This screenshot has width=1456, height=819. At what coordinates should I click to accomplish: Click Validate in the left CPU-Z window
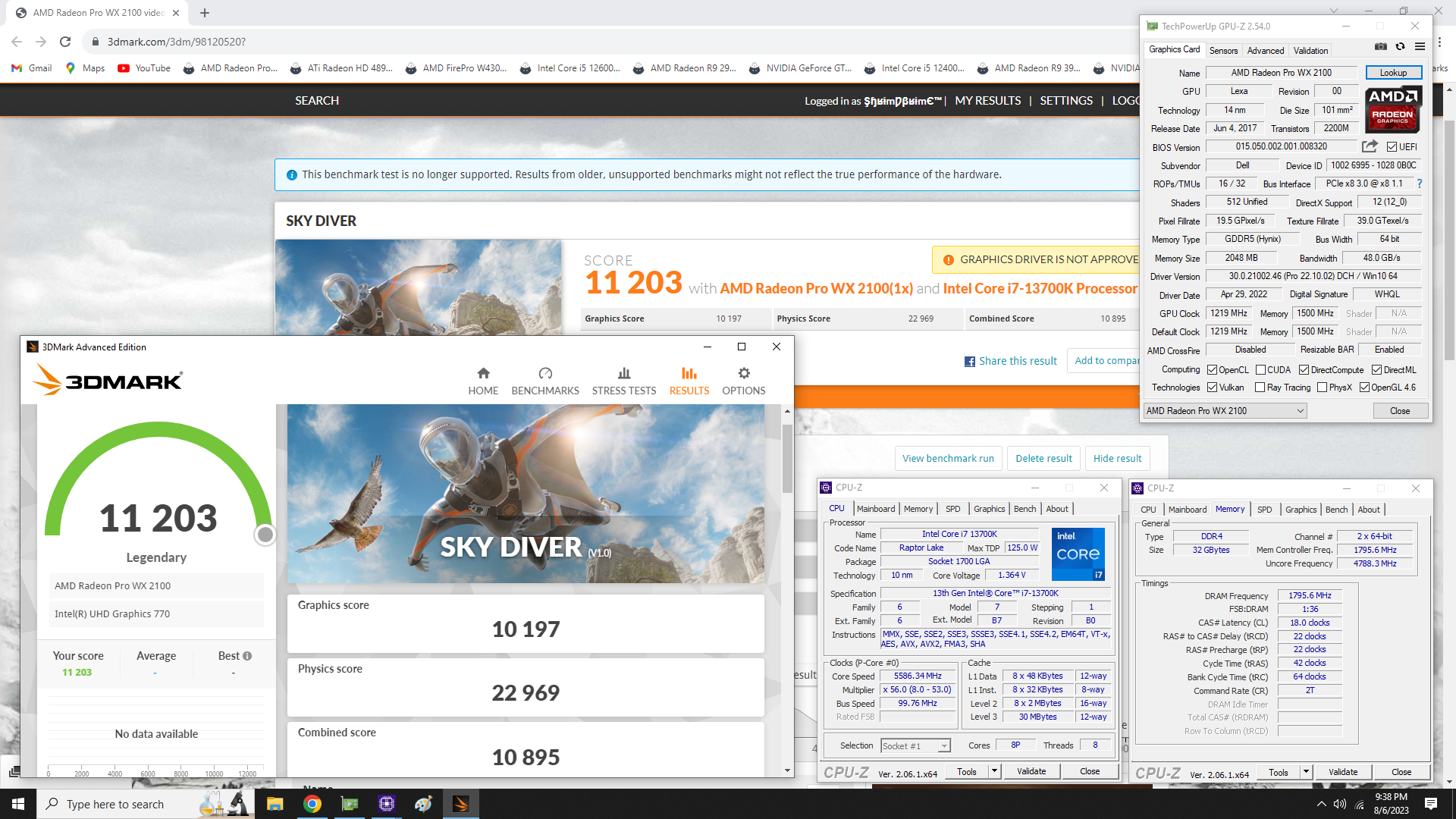[x=1031, y=771]
